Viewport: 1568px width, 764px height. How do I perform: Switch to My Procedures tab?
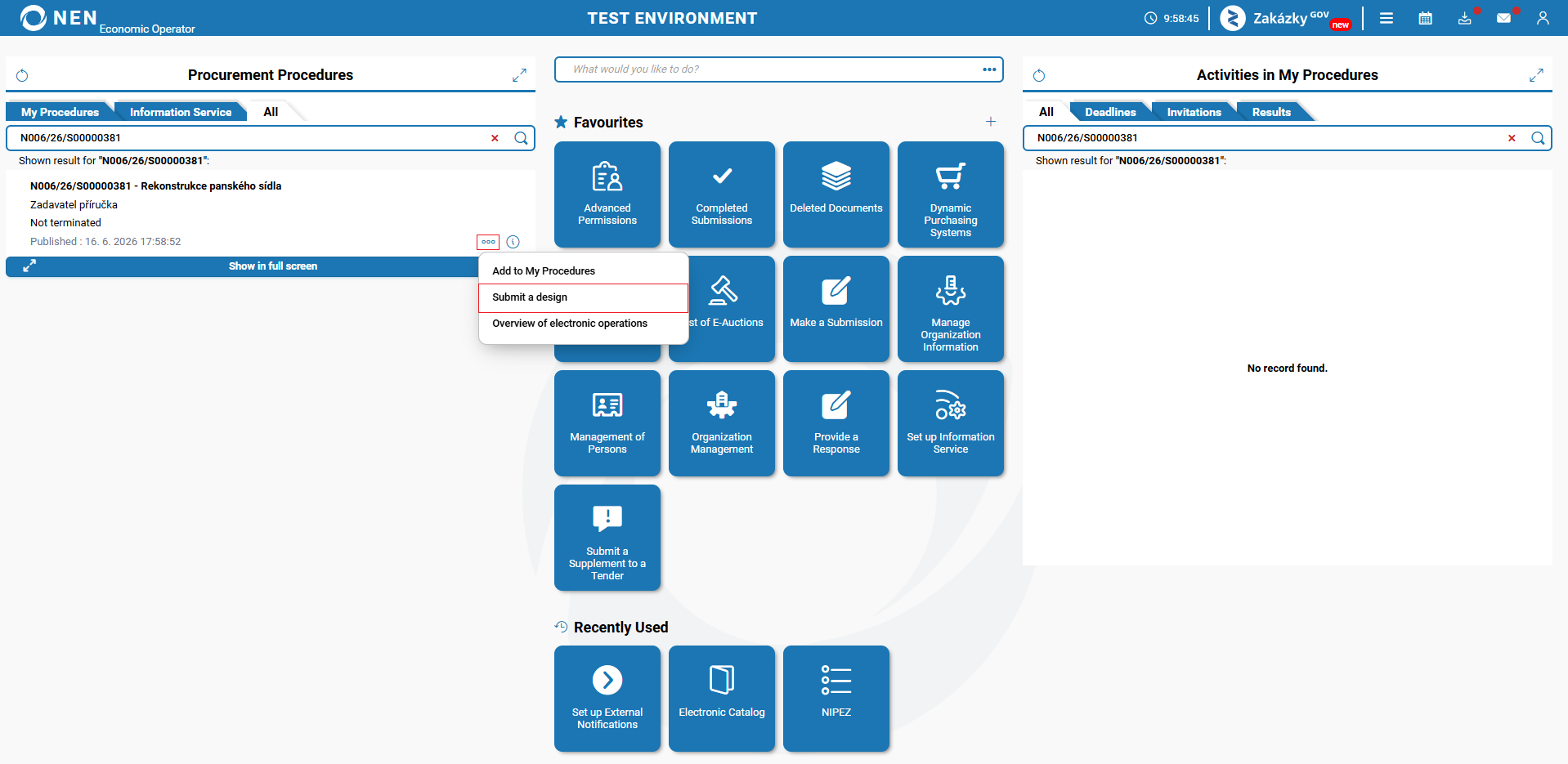tap(60, 112)
